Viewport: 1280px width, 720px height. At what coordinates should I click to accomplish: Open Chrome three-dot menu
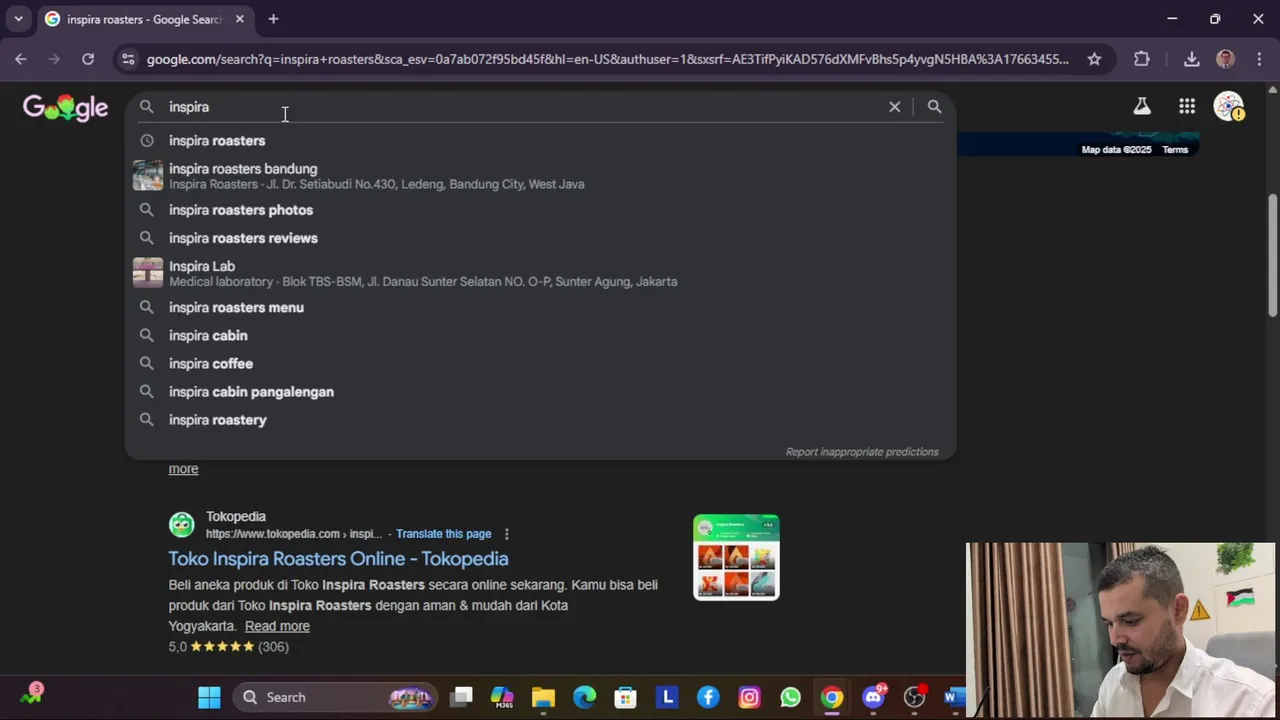coord(1259,59)
